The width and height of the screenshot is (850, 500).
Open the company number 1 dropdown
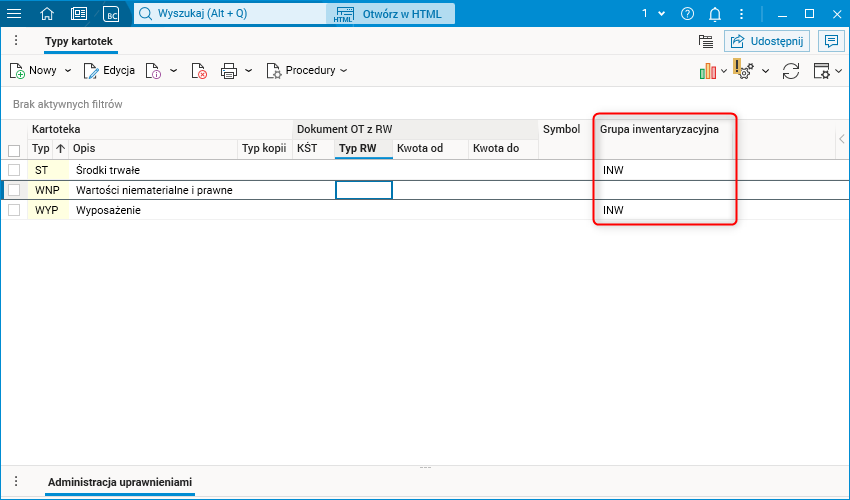pos(653,14)
